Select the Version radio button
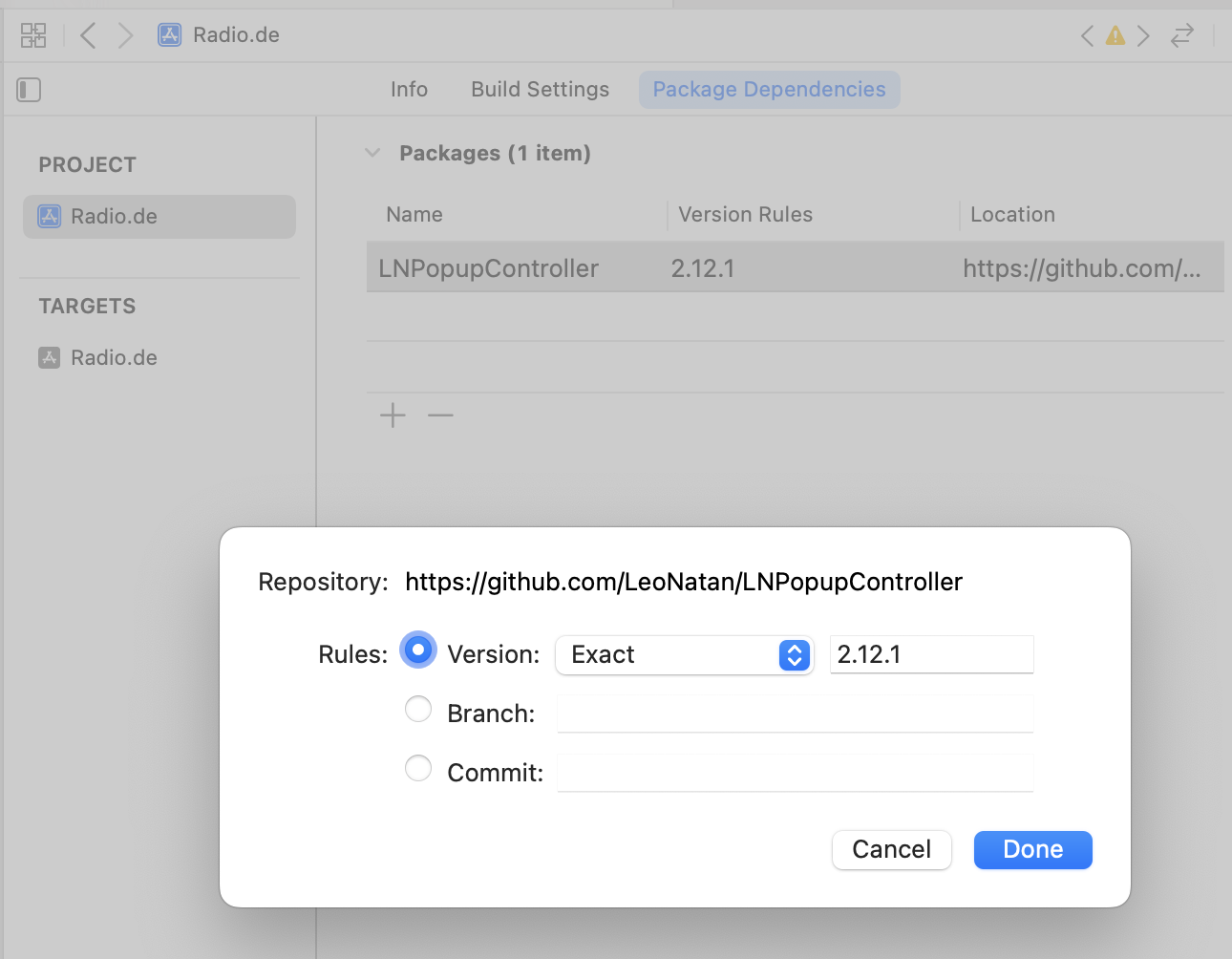Screen dimensions: 1232x959 418,650
